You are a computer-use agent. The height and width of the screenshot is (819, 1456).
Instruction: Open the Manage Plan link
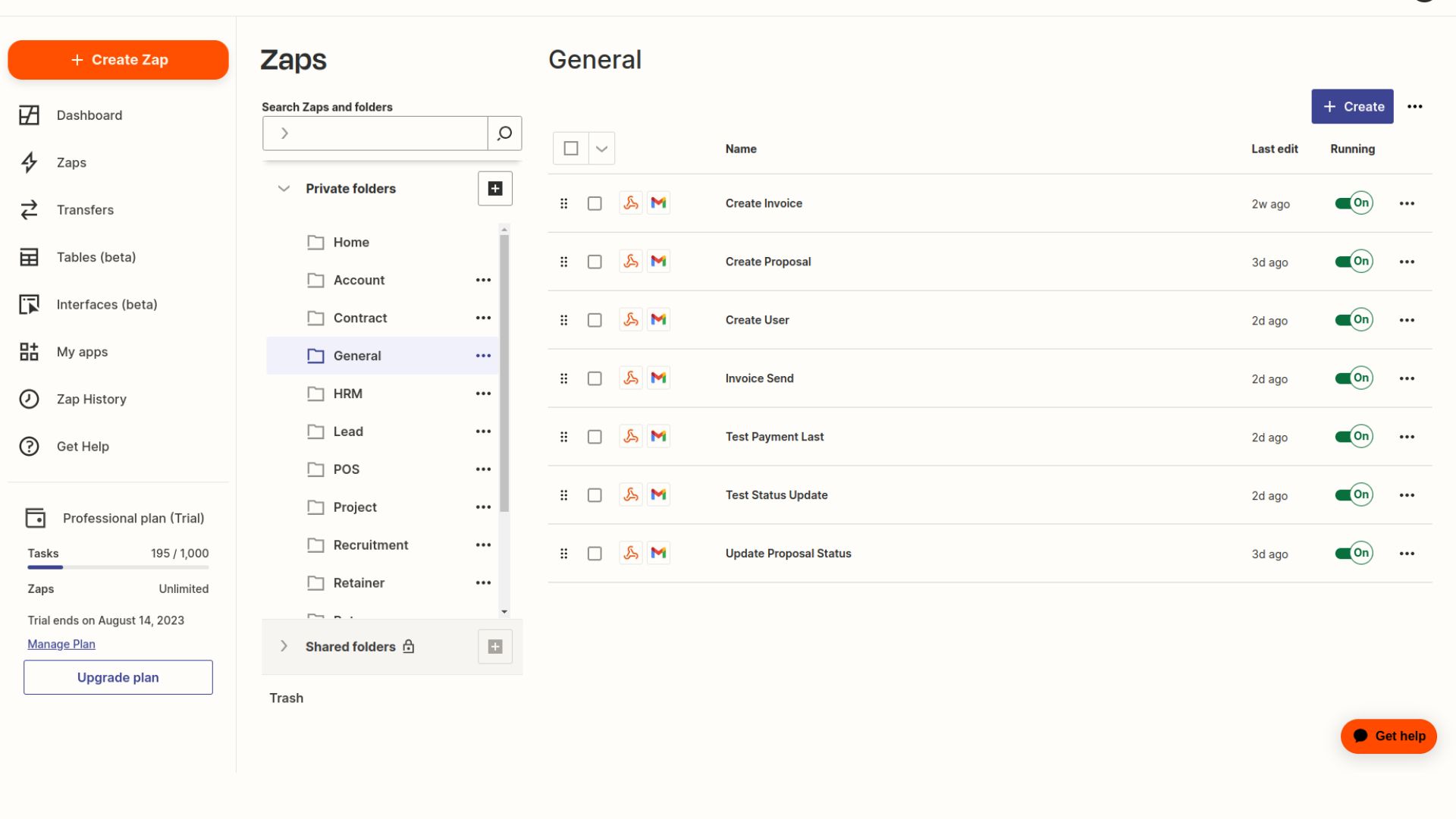61,644
